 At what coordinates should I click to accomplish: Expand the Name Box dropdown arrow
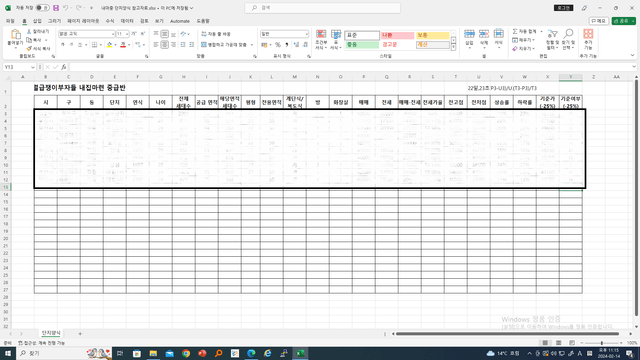[x=33, y=67]
